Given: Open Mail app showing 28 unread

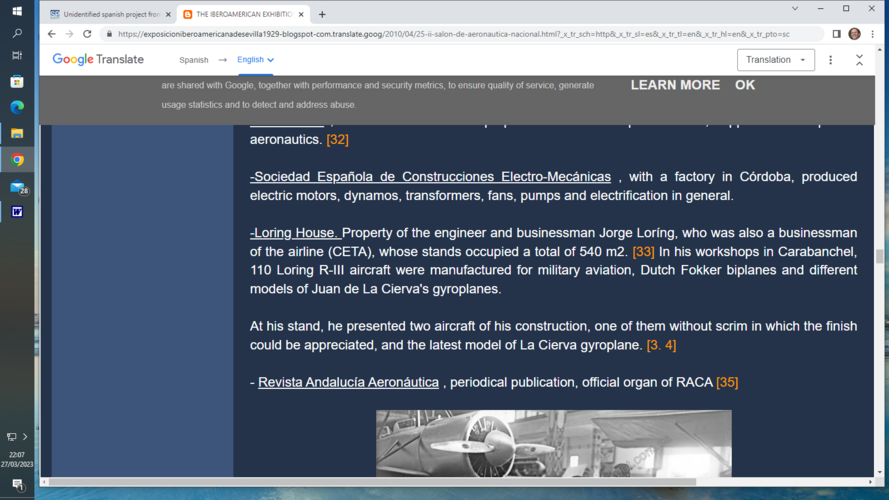Looking at the screenshot, I should (18, 187).
